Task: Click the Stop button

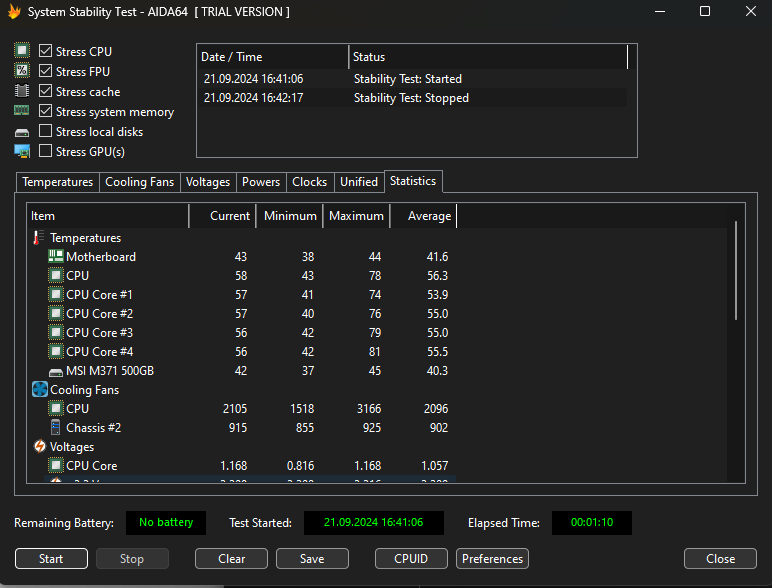Action: click(x=132, y=558)
